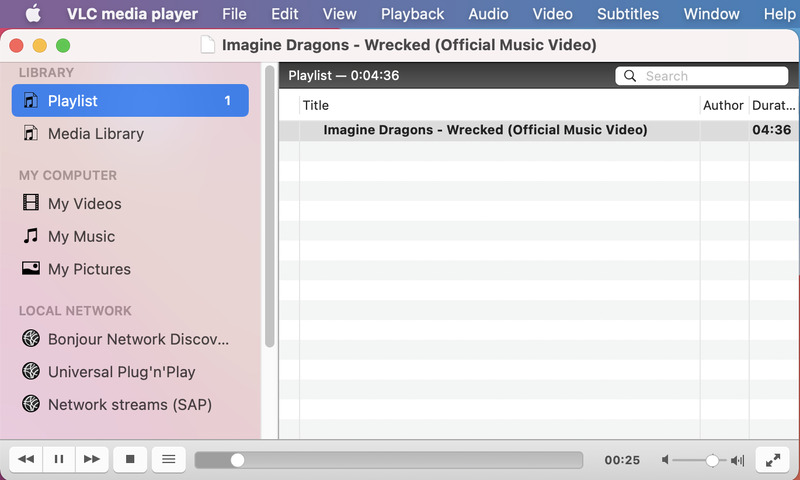Viewport: 800px width, 480px height.
Task: Pause playback with the pause button
Action: pos(59,459)
